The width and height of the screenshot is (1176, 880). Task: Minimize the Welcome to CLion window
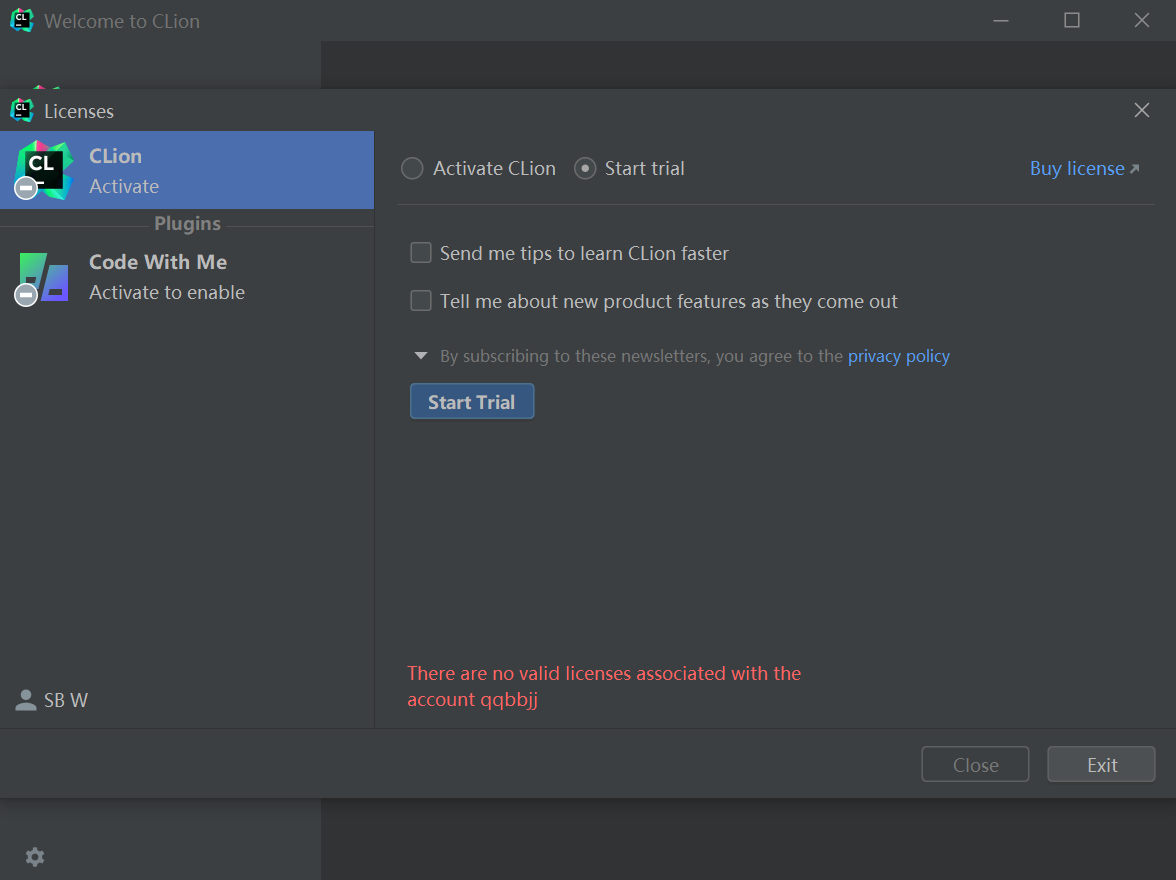click(x=1001, y=20)
